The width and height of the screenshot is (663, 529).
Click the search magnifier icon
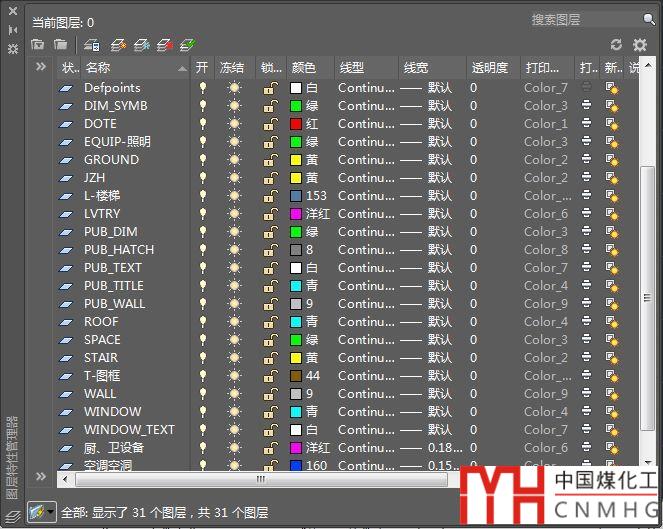tap(649, 19)
